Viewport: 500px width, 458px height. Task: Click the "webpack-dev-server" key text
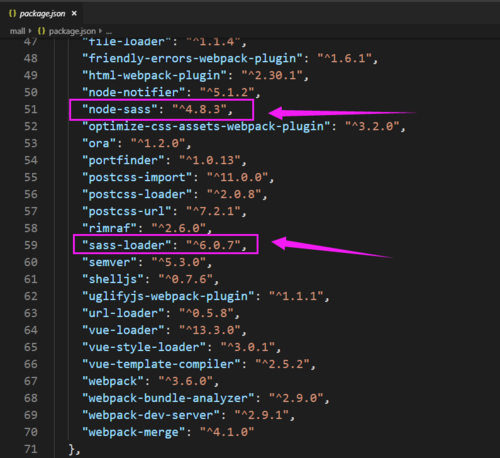tap(151, 415)
